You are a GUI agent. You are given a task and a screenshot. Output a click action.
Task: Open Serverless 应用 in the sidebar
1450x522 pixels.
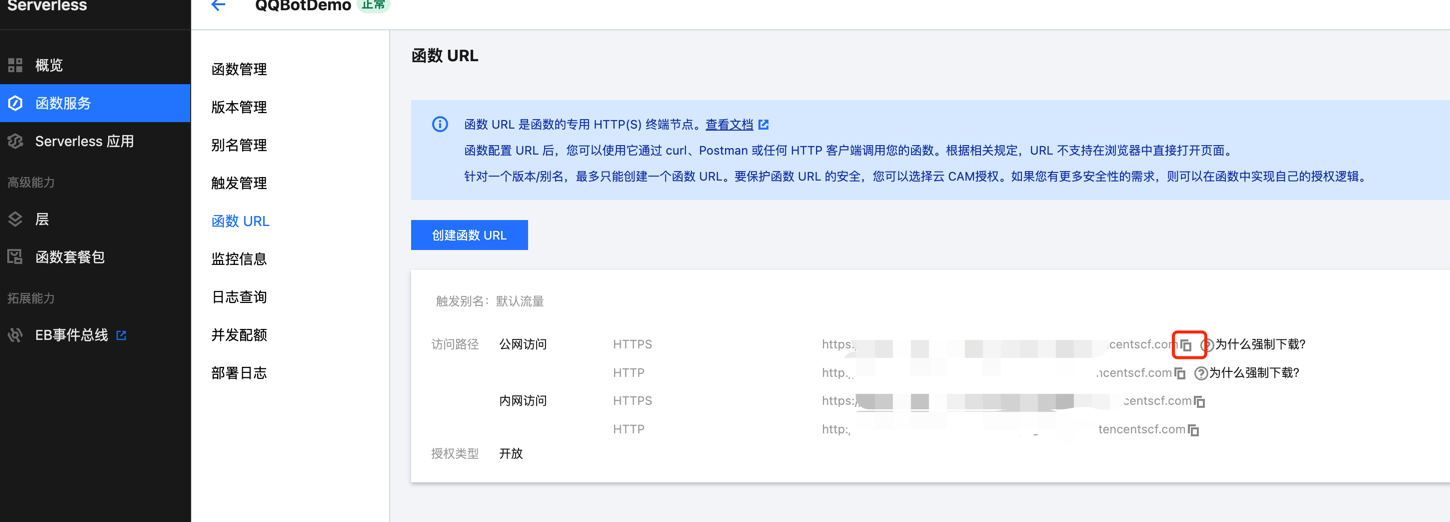pyautogui.click(x=84, y=141)
